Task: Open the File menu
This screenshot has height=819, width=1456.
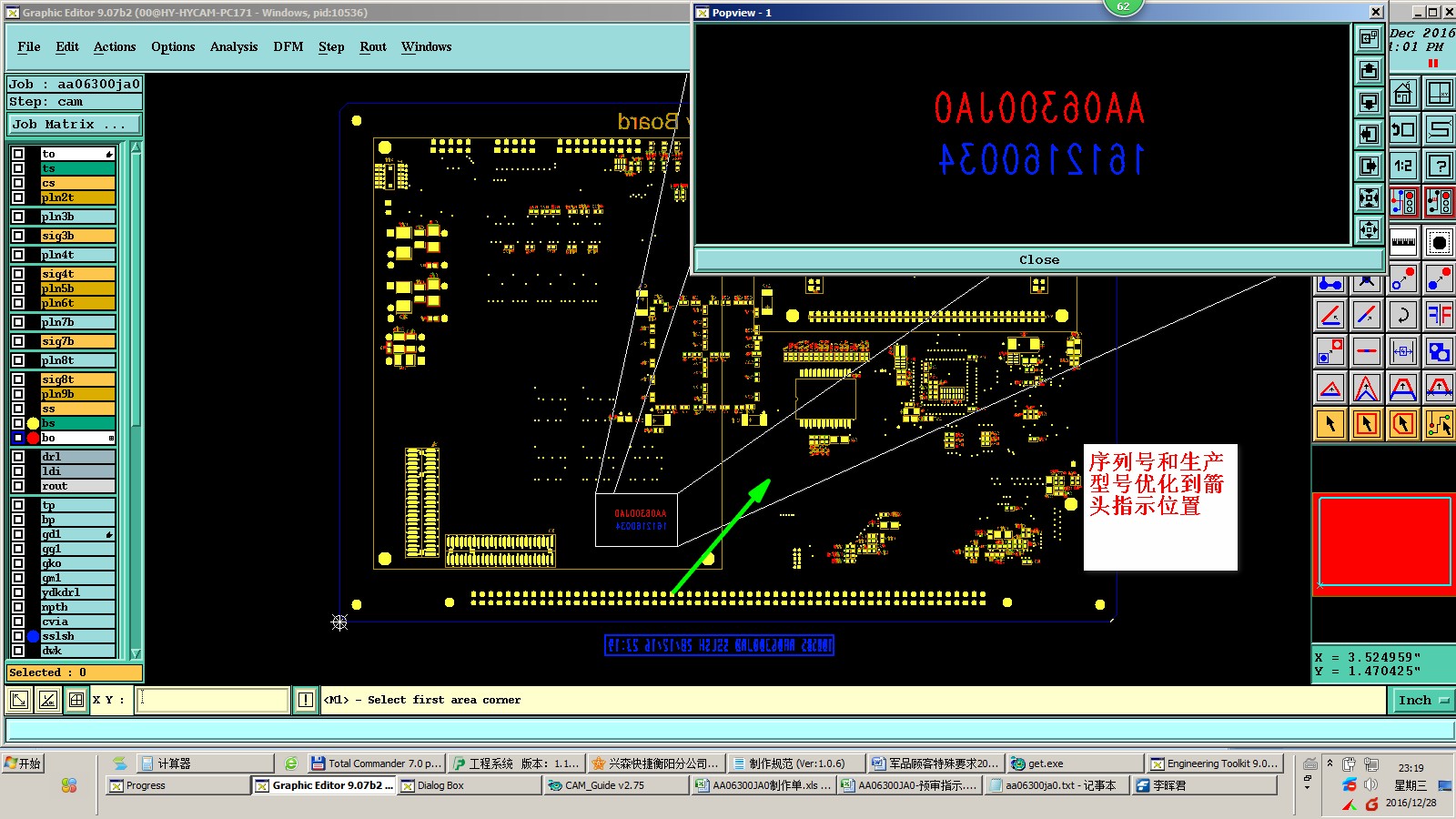Action: (29, 47)
